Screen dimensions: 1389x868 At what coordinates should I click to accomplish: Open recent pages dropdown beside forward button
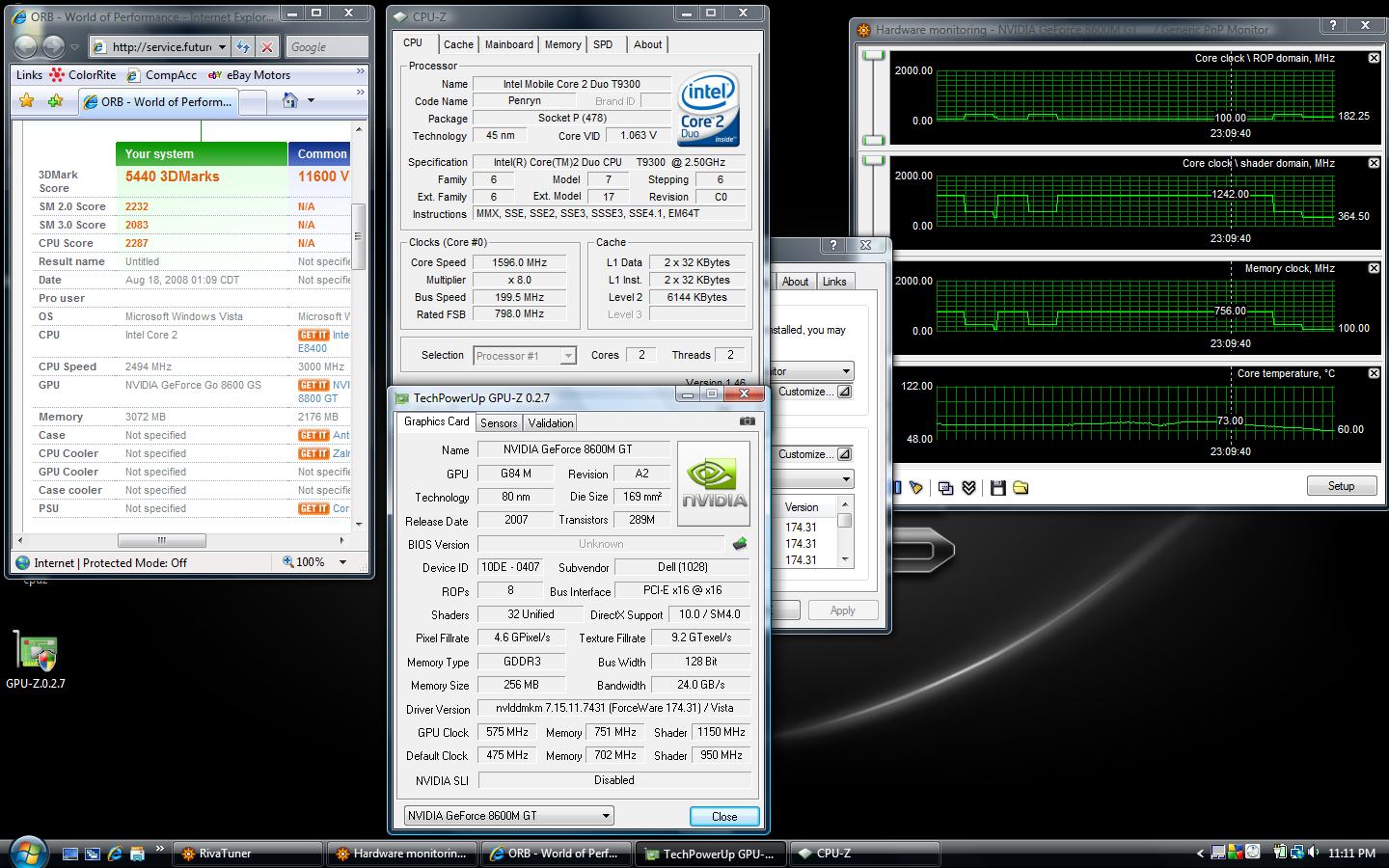74,46
